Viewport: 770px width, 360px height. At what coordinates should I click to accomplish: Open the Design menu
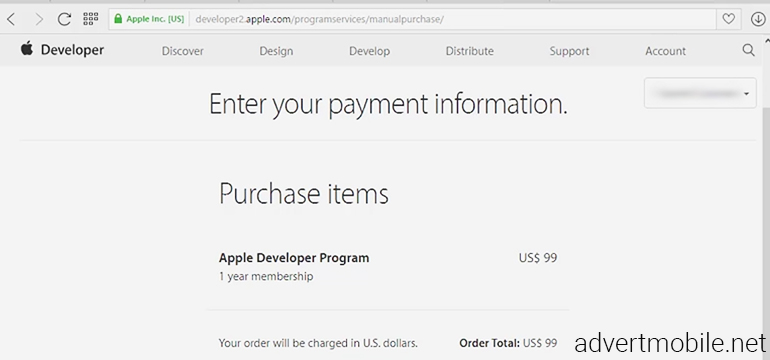click(x=276, y=51)
